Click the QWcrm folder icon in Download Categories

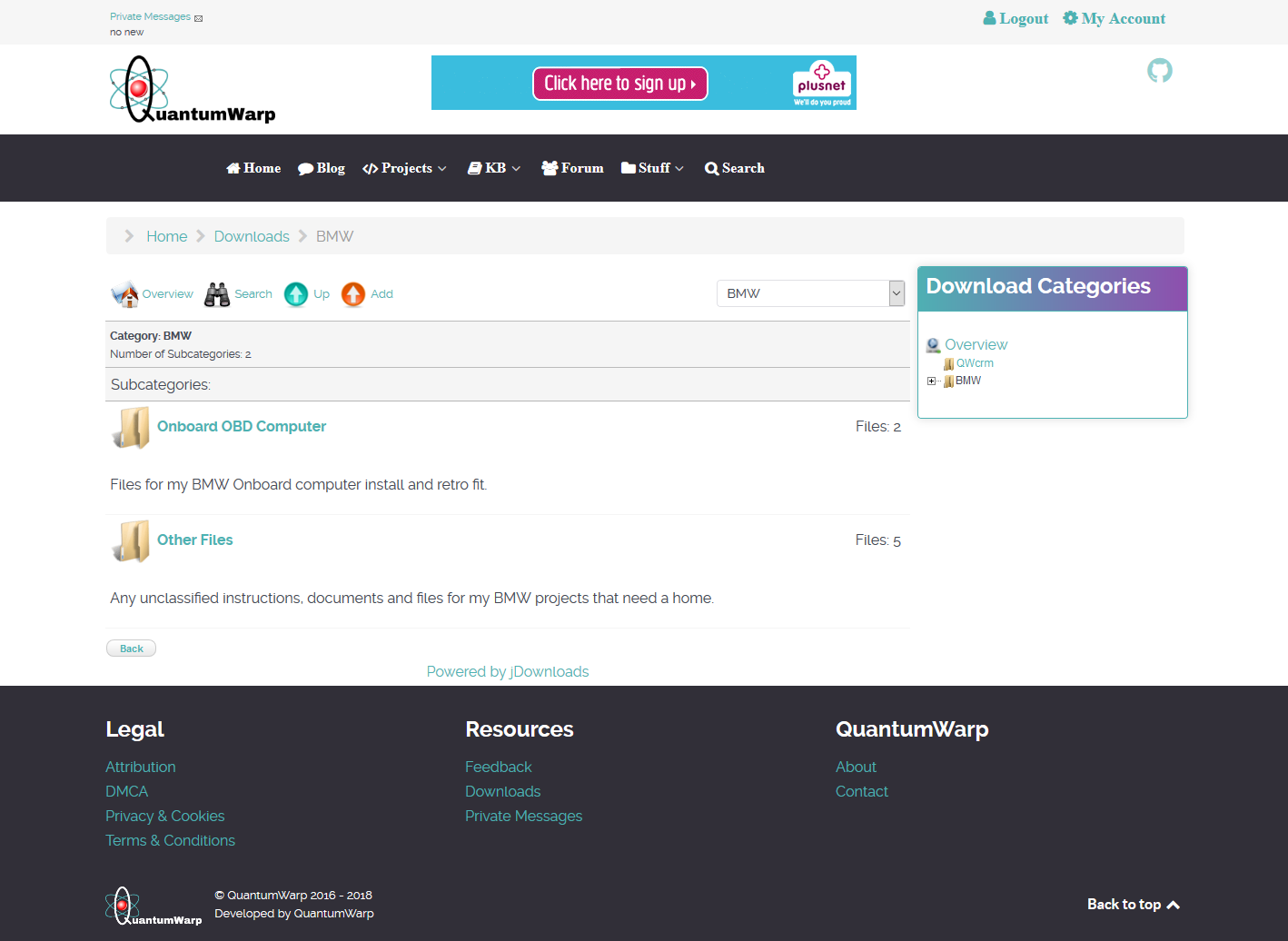point(949,362)
